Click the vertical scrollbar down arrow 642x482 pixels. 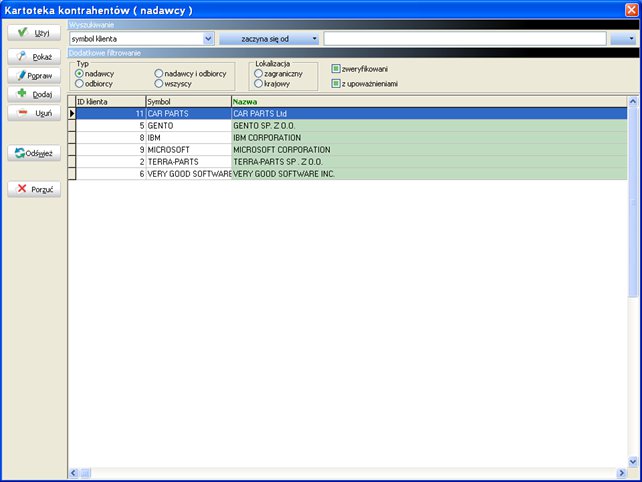point(633,462)
